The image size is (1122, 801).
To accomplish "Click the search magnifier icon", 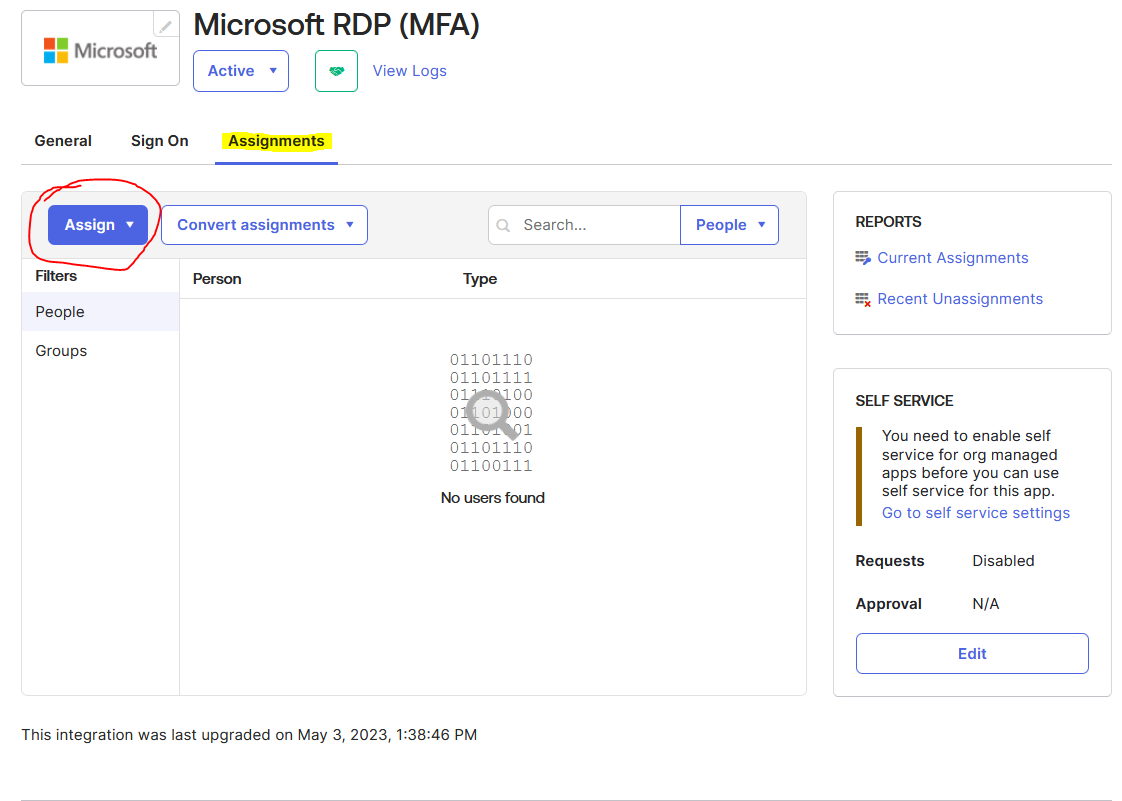I will 504,226.
